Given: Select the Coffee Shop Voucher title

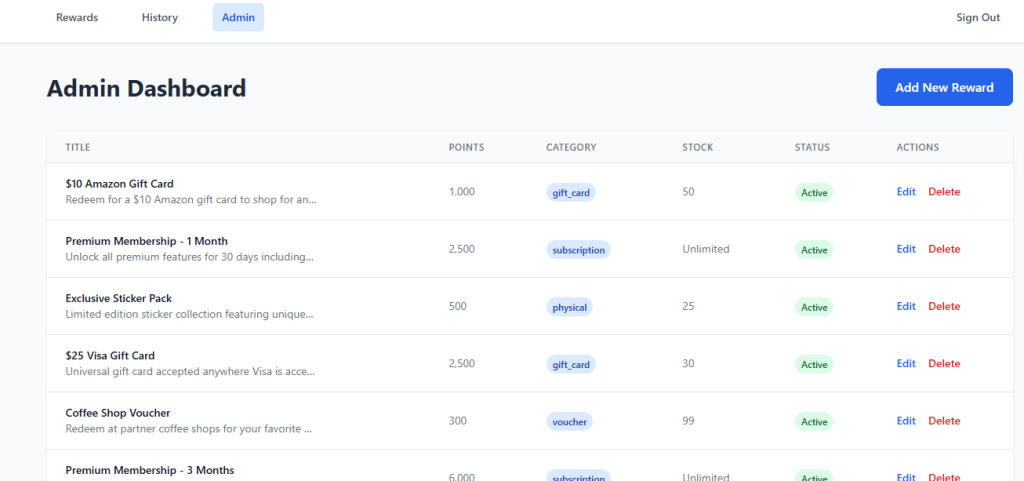Looking at the screenshot, I should [118, 413].
